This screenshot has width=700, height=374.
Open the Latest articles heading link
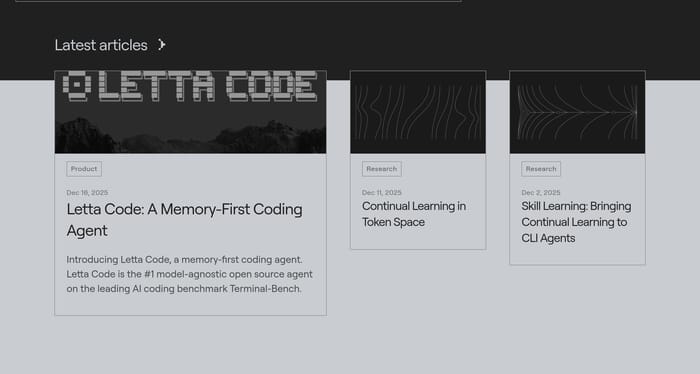pyautogui.click(x=101, y=45)
